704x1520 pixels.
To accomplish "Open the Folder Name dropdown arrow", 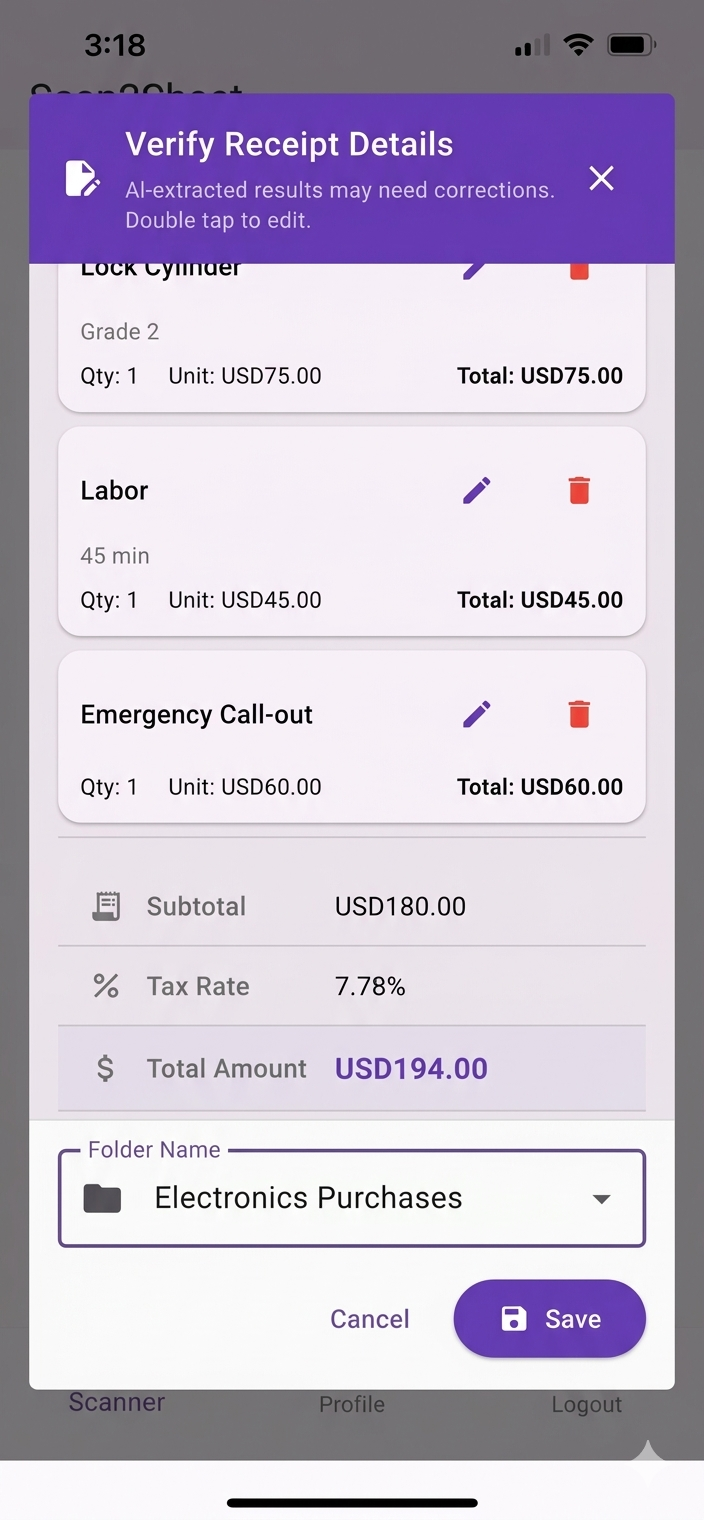I will pos(601,1199).
